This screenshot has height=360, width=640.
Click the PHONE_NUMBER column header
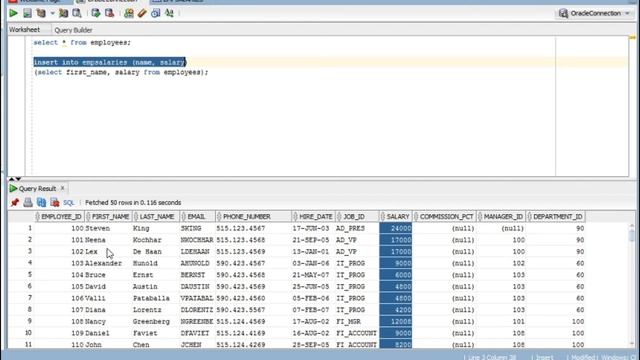pyautogui.click(x=253, y=217)
